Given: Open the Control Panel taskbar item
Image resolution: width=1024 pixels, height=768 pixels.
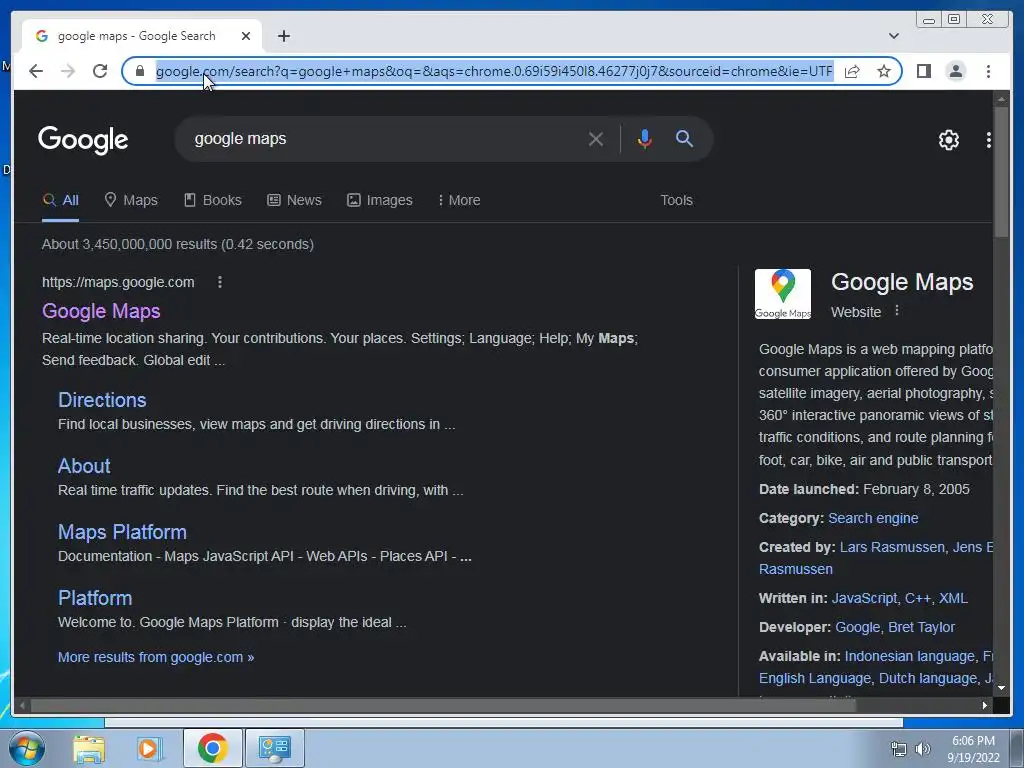Looking at the screenshot, I should pyautogui.click(x=274, y=748).
